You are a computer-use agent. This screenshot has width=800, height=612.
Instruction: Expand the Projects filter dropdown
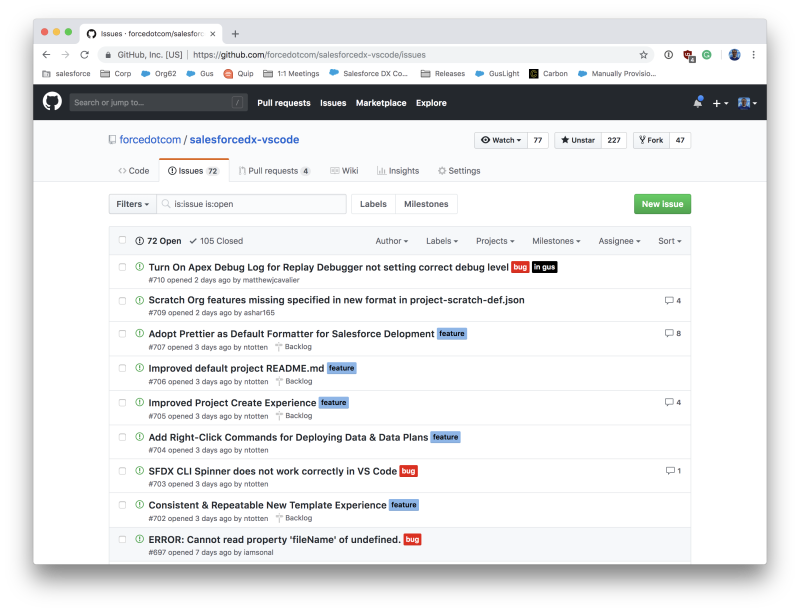click(x=495, y=241)
